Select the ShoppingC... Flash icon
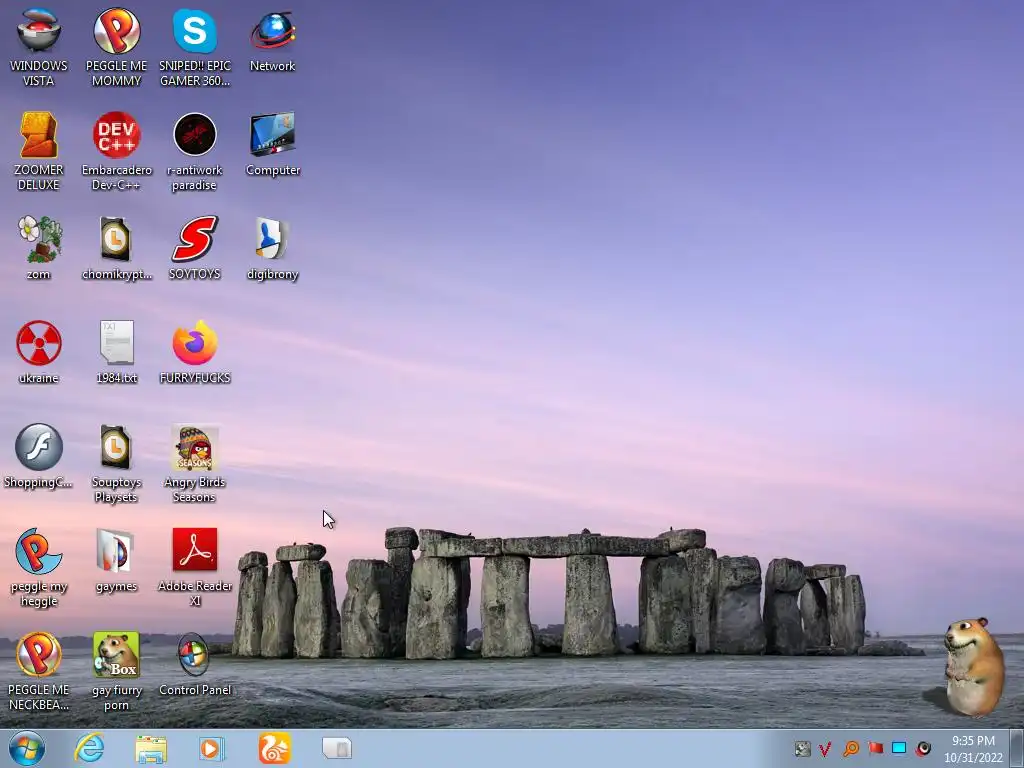The width and height of the screenshot is (1024, 768). tap(39, 456)
